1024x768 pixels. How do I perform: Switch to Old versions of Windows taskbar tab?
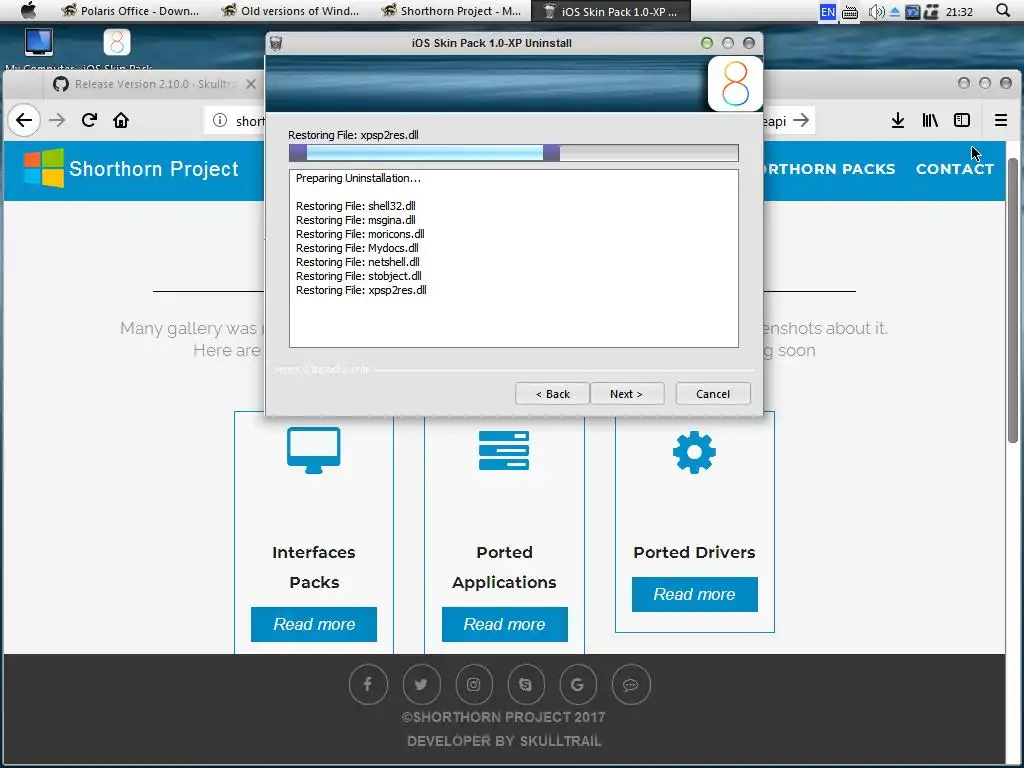pos(290,10)
